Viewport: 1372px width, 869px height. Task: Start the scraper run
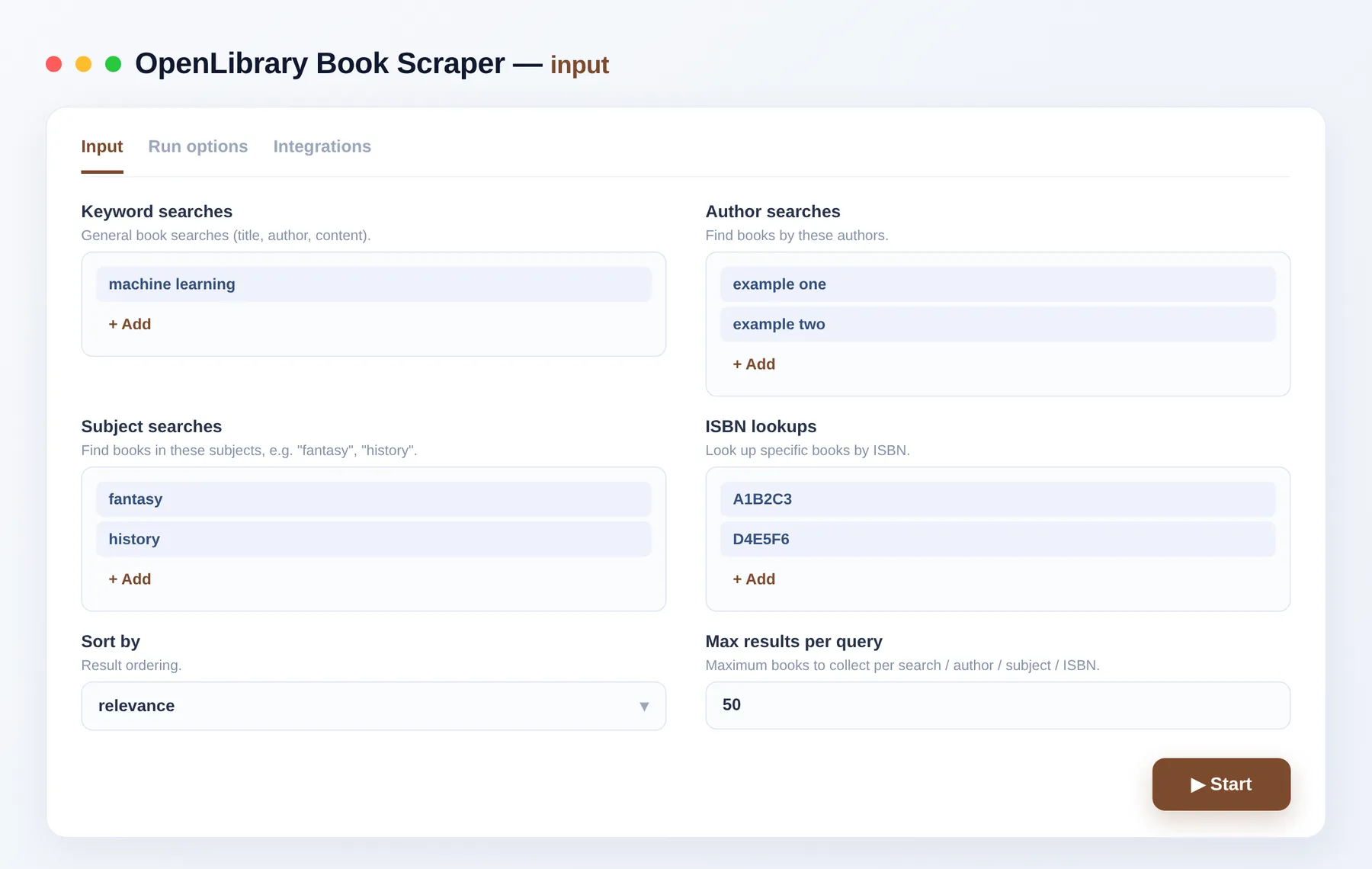click(x=1221, y=784)
